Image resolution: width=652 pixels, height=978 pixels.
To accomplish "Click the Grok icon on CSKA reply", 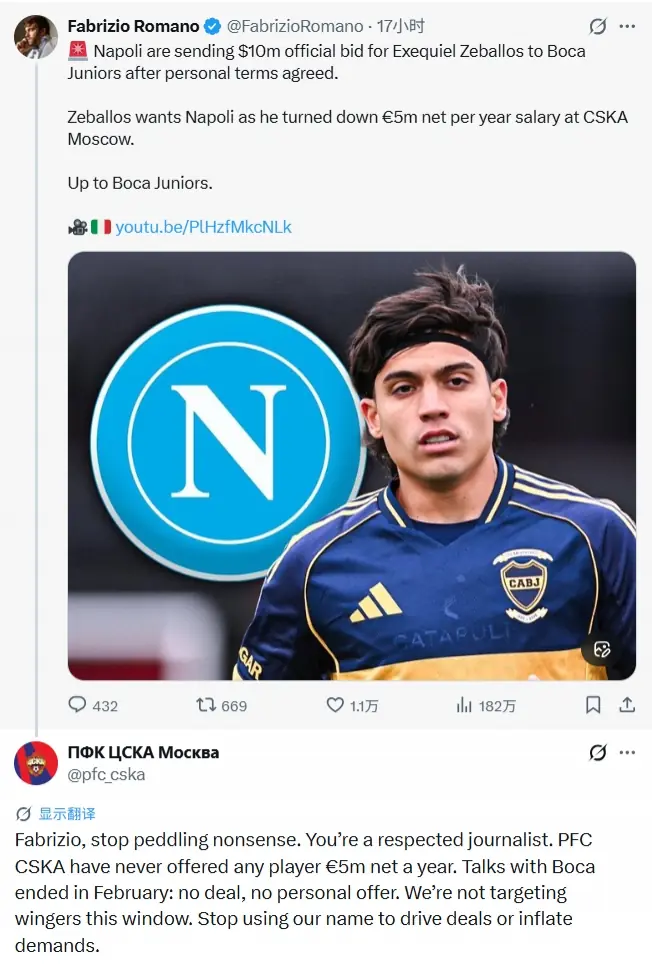I will click(598, 753).
